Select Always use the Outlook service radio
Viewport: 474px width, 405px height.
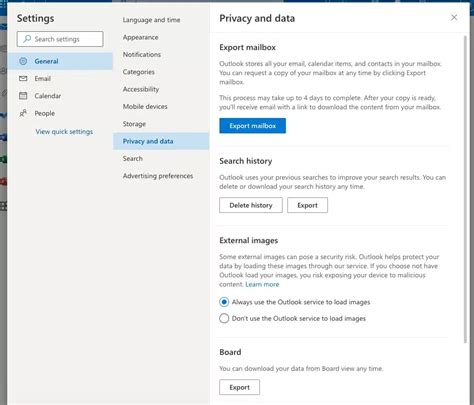(x=224, y=302)
